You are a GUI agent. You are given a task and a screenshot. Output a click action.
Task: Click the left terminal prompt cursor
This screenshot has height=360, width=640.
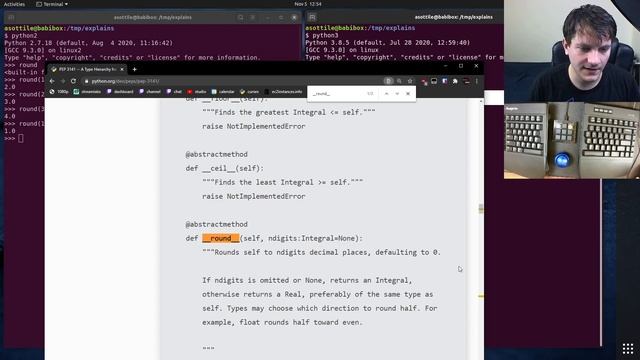pyautogui.click(x=21, y=138)
